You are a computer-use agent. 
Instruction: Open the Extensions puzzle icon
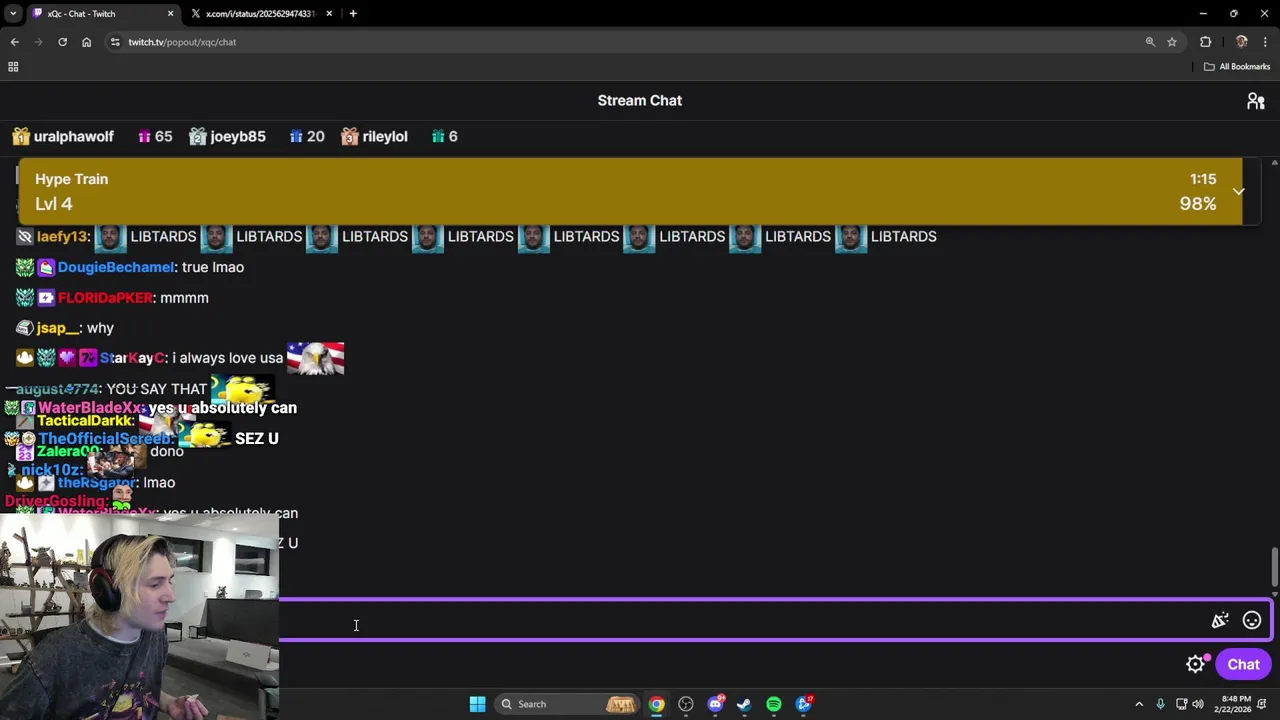[1205, 42]
